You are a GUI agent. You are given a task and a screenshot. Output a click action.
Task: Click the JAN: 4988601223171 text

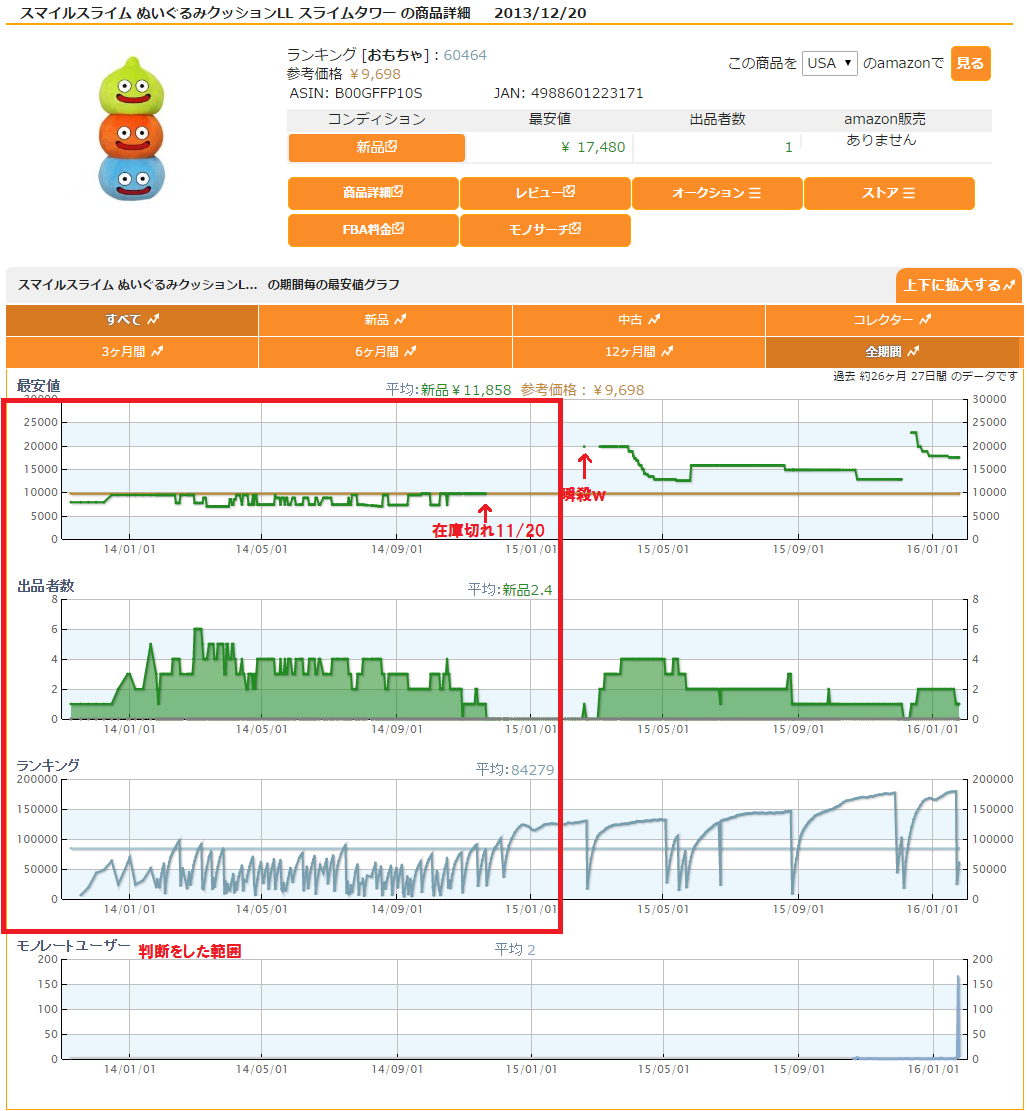point(568,93)
